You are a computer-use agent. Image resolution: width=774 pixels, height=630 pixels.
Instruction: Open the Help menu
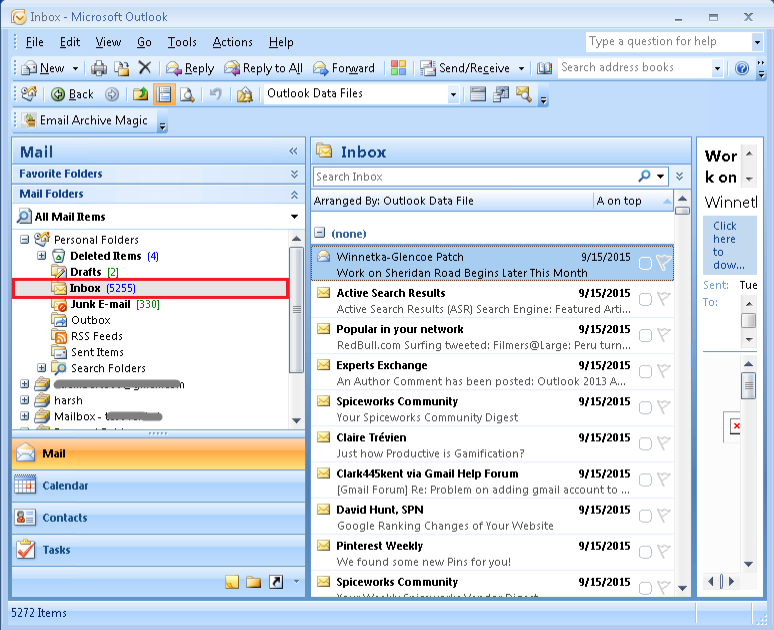[x=281, y=42]
